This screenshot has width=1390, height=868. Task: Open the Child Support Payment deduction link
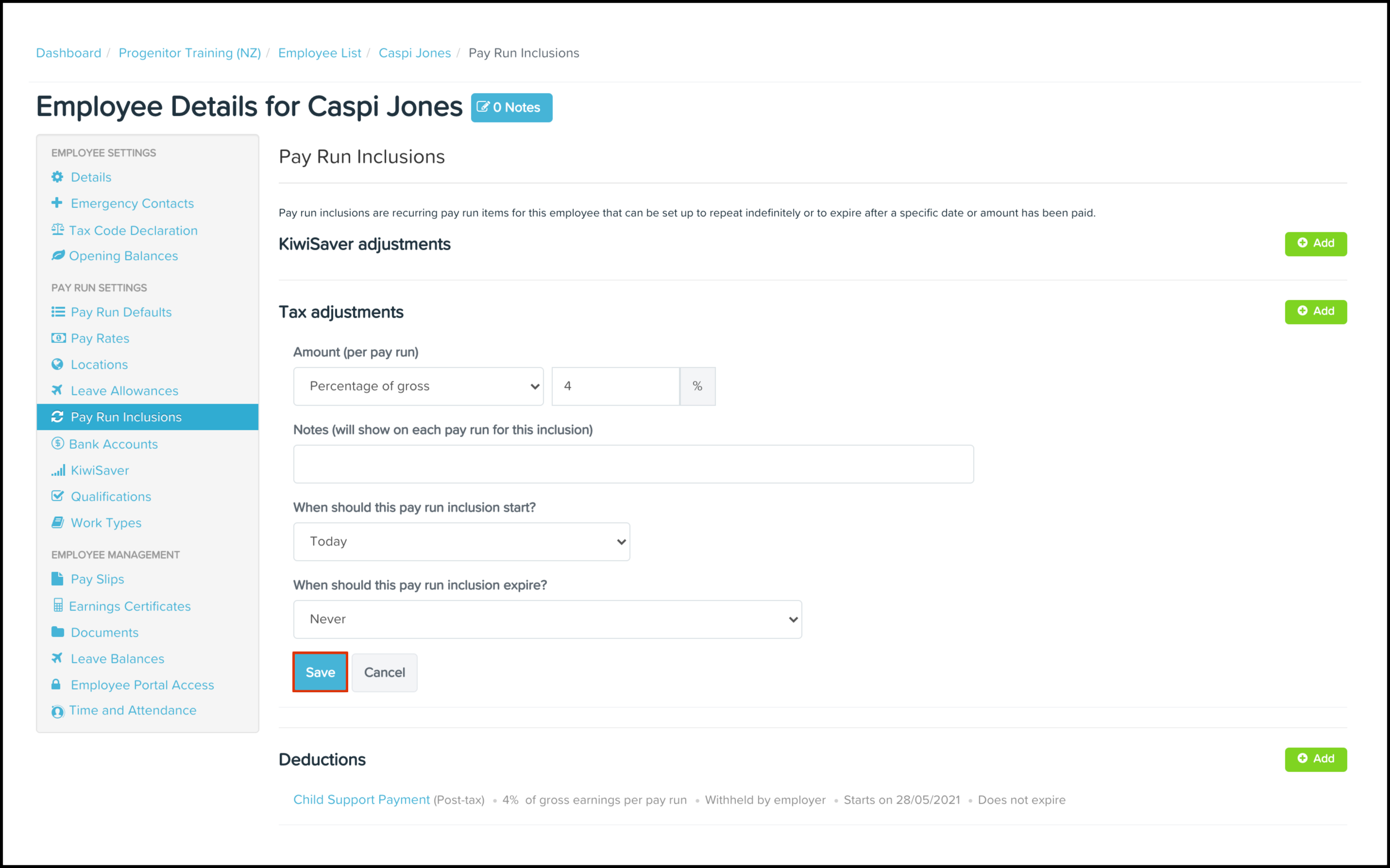(x=361, y=800)
